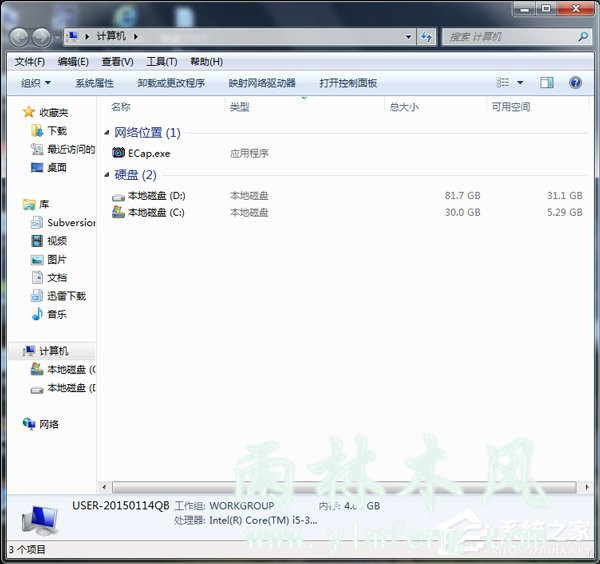Click the Favorites star icon
This screenshot has height=564, width=600.
point(29,112)
